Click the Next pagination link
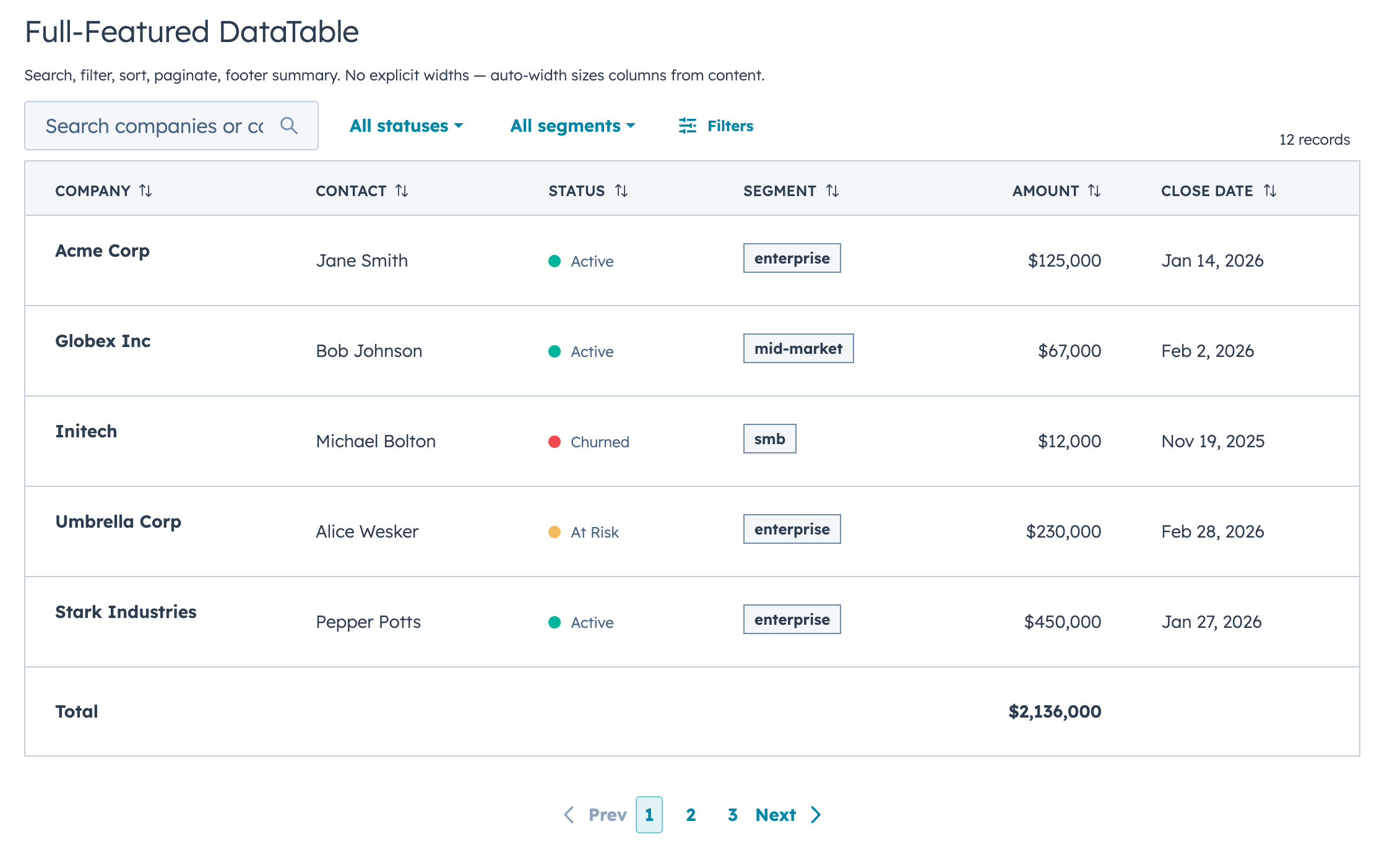The image size is (1400, 850). point(776,815)
